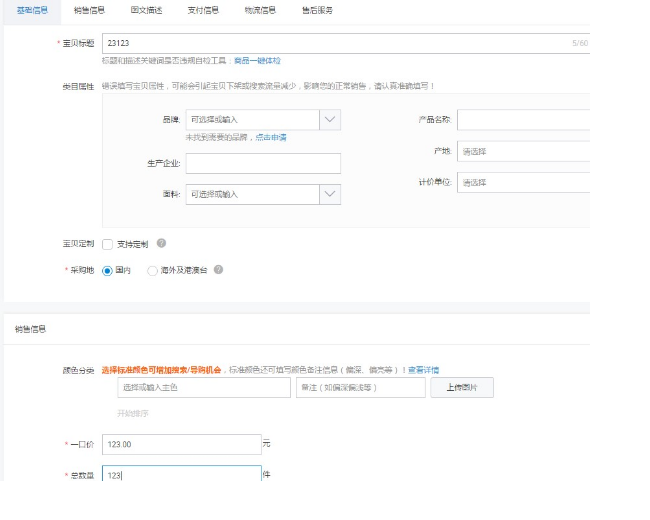The width and height of the screenshot is (650, 520).
Task: Select the 物流信息 tab
Action: click(260, 10)
